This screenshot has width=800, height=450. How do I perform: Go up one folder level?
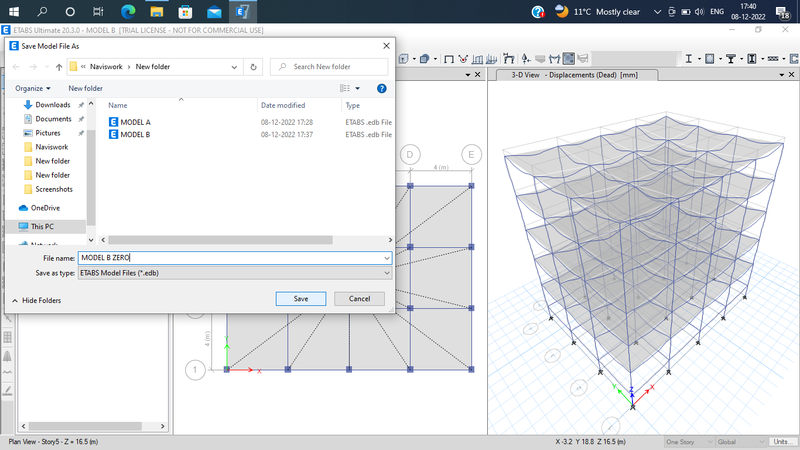click(59, 67)
